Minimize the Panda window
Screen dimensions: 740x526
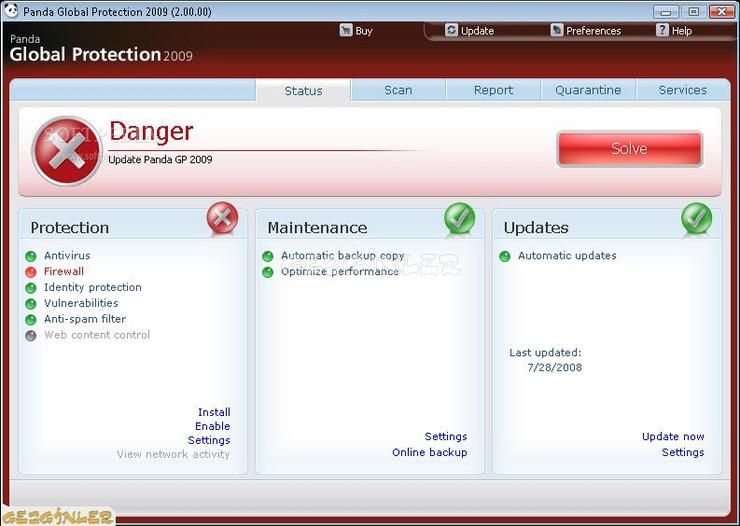coord(666,11)
